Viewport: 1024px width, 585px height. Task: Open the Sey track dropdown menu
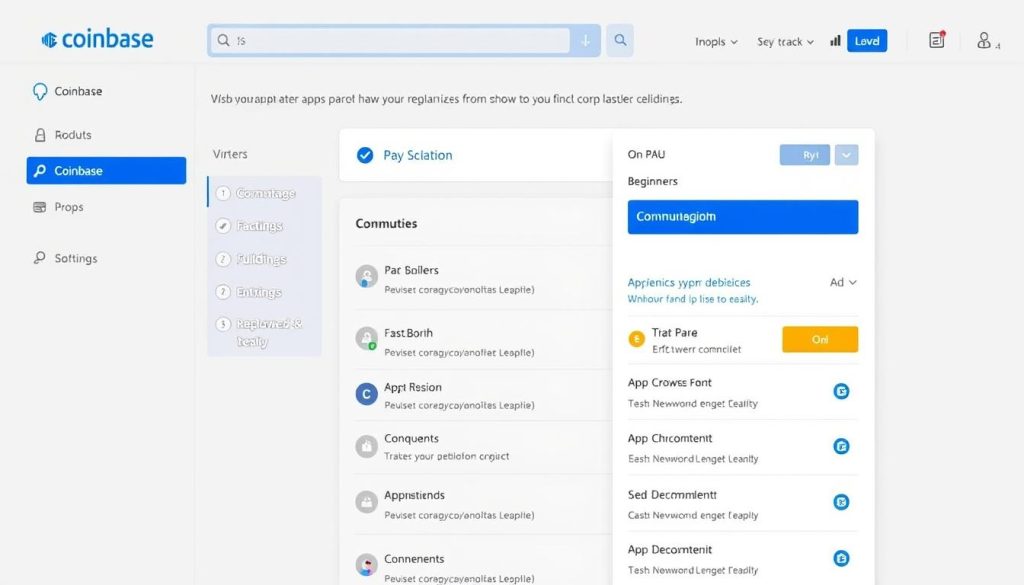tap(786, 42)
